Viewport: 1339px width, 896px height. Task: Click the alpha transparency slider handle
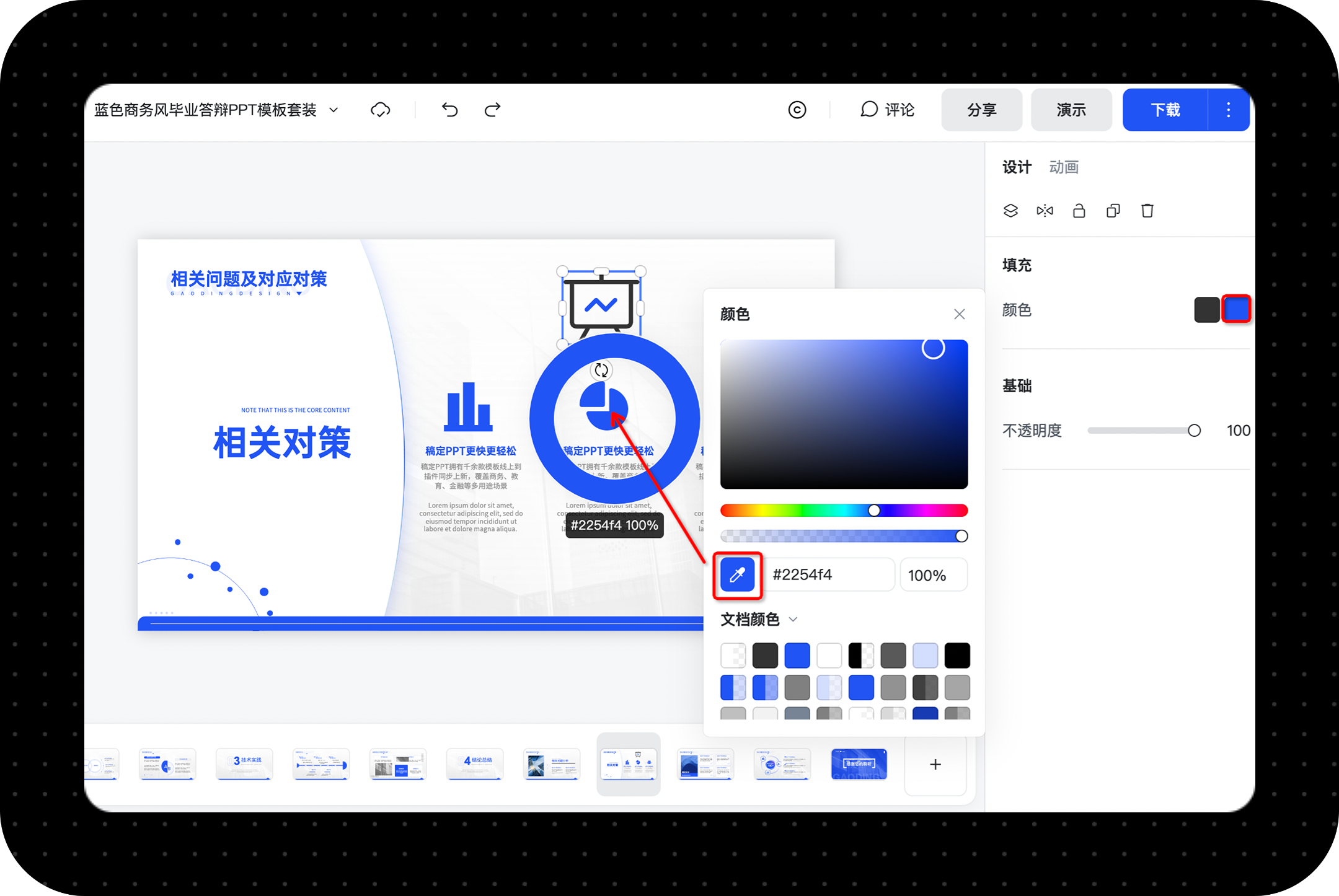pyautogui.click(x=961, y=536)
